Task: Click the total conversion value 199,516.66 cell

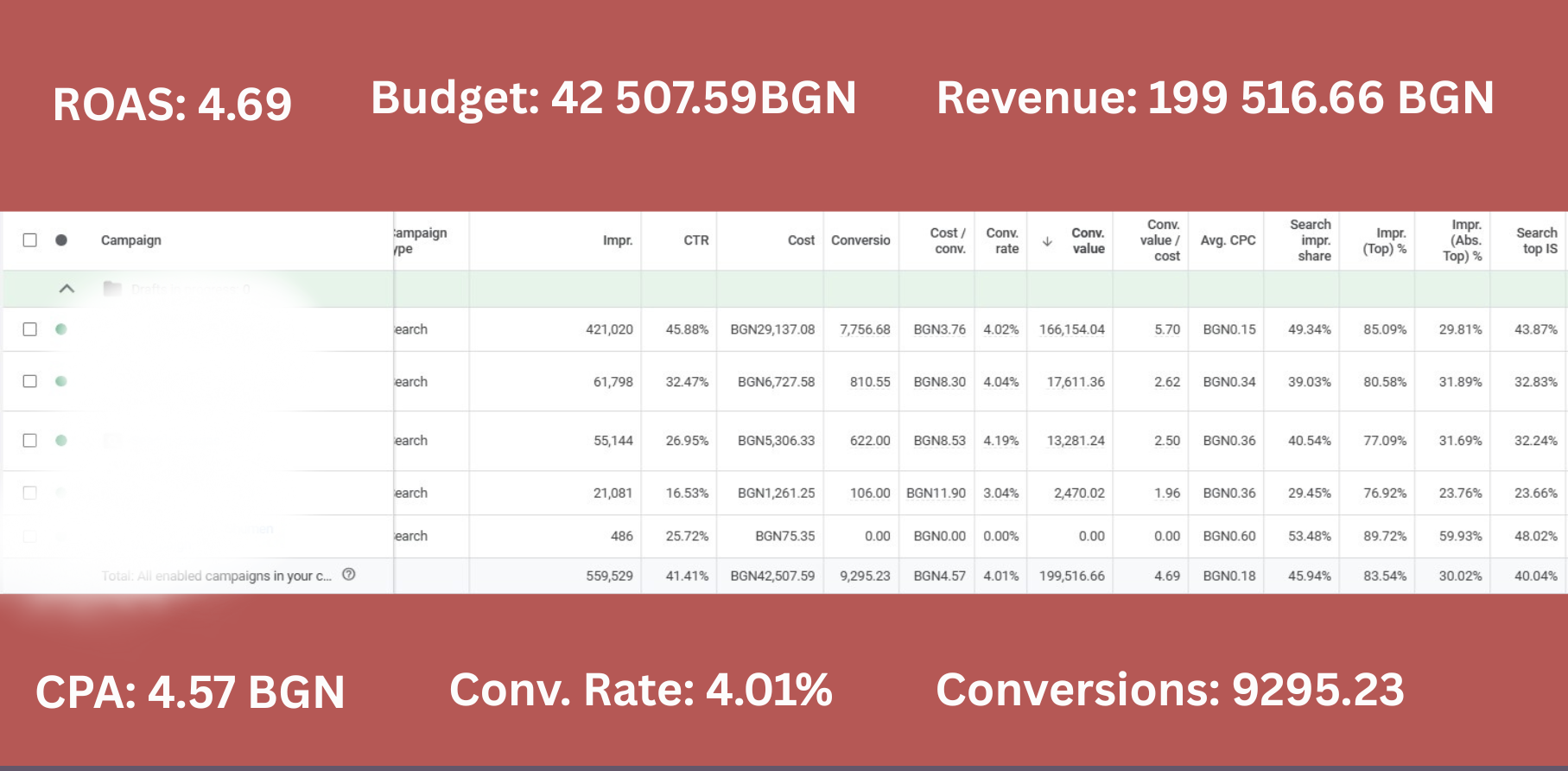Action: coord(1071,576)
